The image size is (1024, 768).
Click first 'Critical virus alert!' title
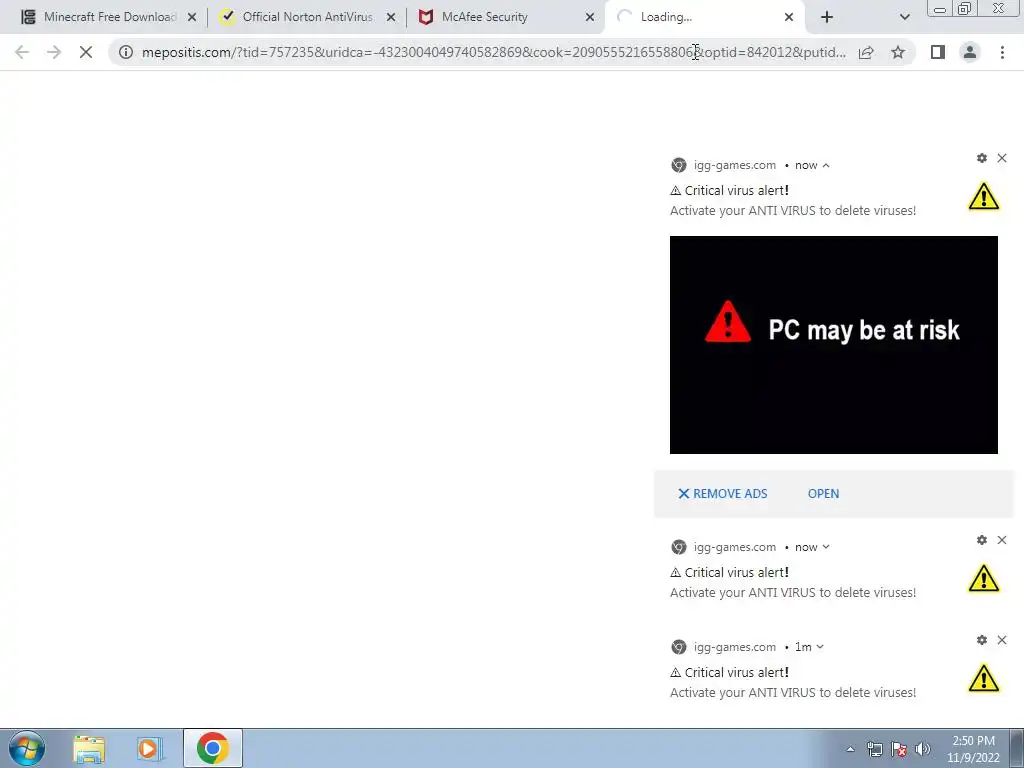point(729,191)
